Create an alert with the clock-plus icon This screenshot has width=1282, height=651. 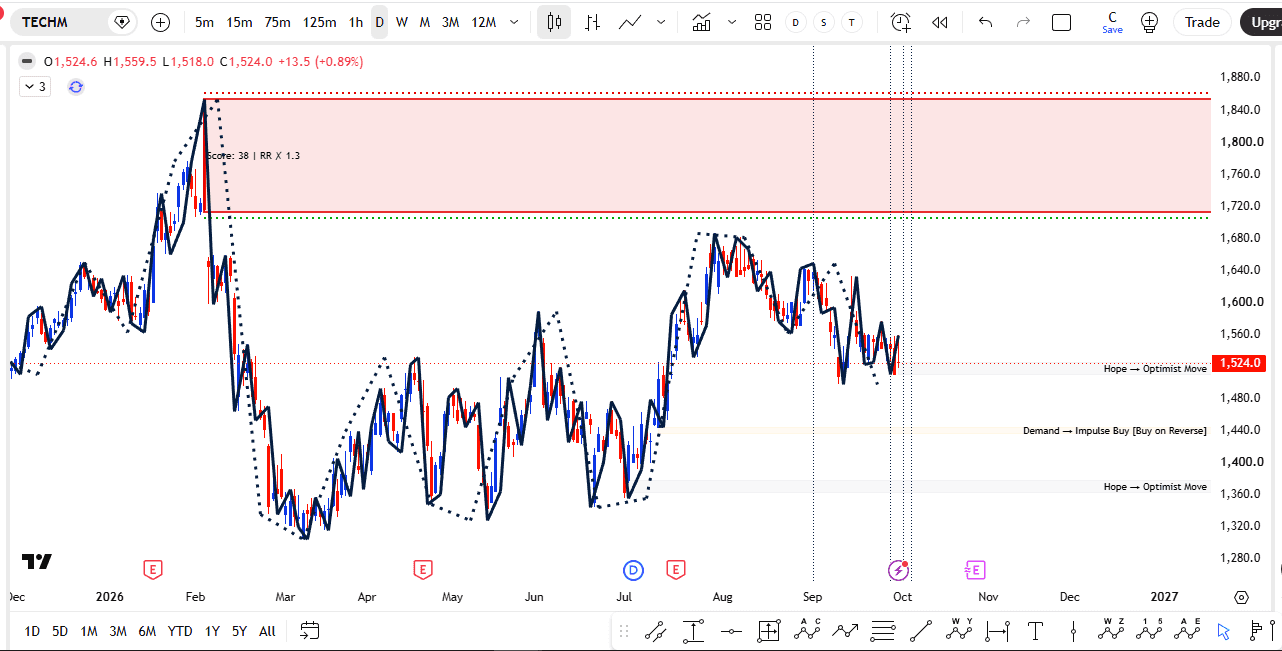point(901,22)
